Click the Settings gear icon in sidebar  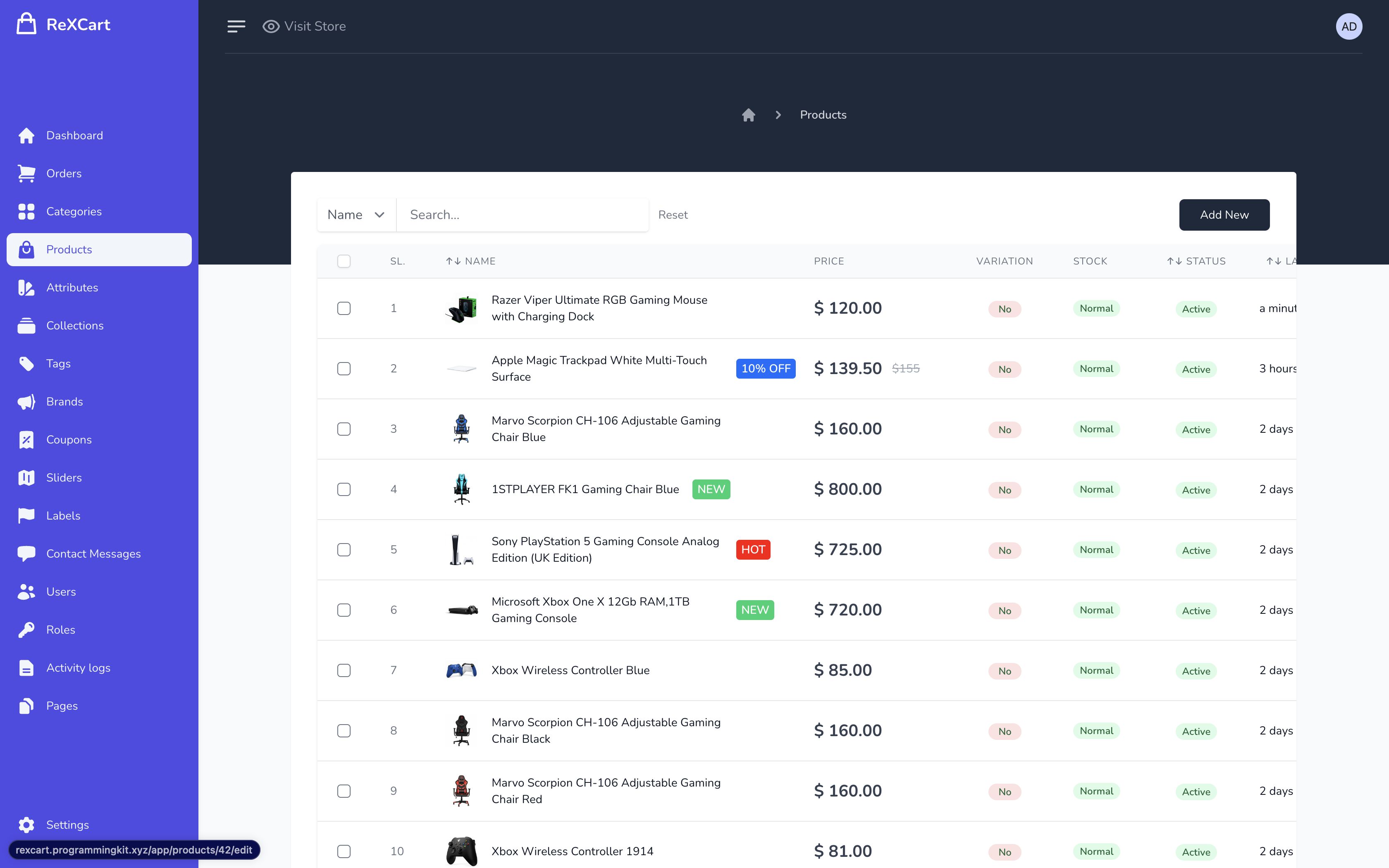26,825
